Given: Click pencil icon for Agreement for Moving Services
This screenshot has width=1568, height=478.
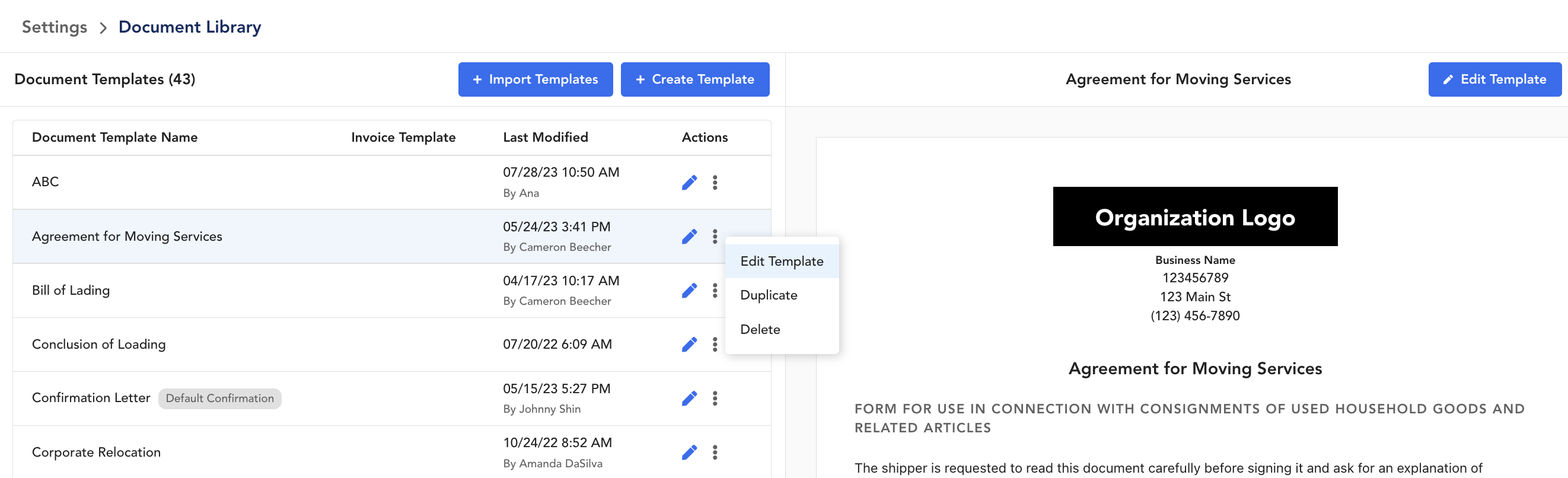Looking at the screenshot, I should point(689,236).
